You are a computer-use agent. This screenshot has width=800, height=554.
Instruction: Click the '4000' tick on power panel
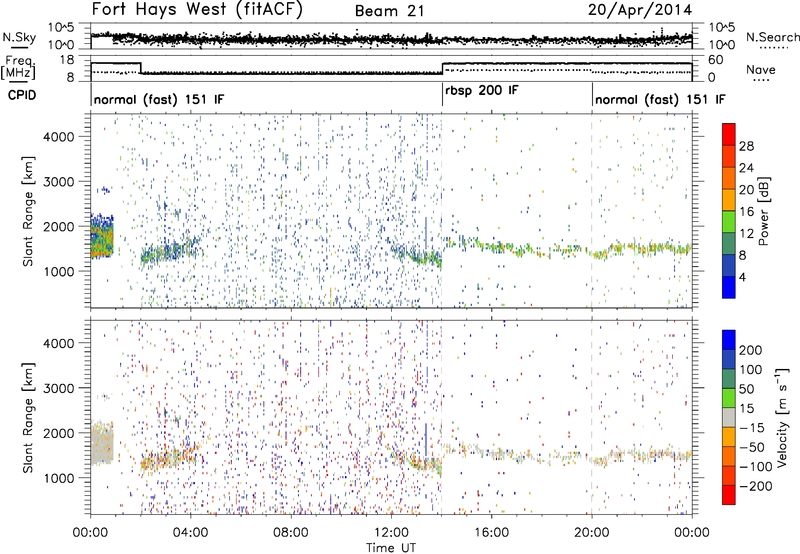click(58, 137)
